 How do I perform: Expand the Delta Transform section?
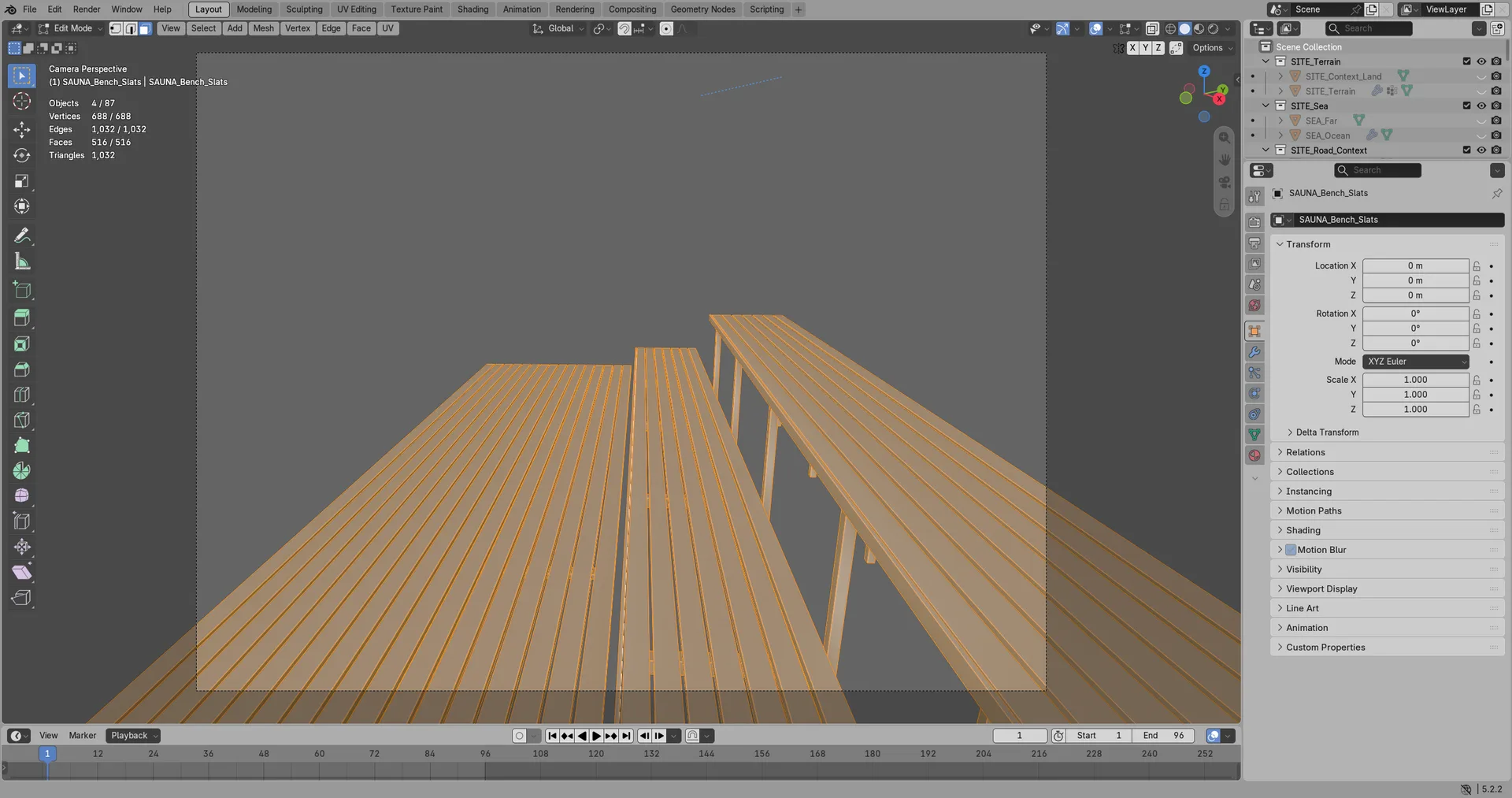(1327, 432)
